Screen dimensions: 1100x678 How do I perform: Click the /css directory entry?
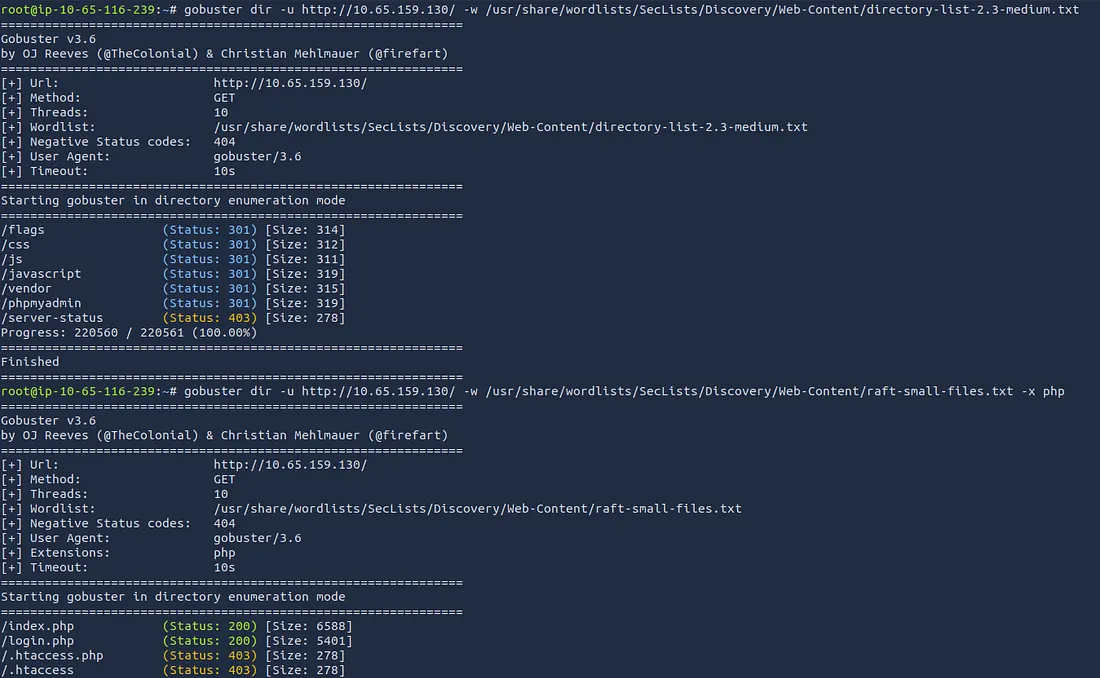click(x=16, y=244)
